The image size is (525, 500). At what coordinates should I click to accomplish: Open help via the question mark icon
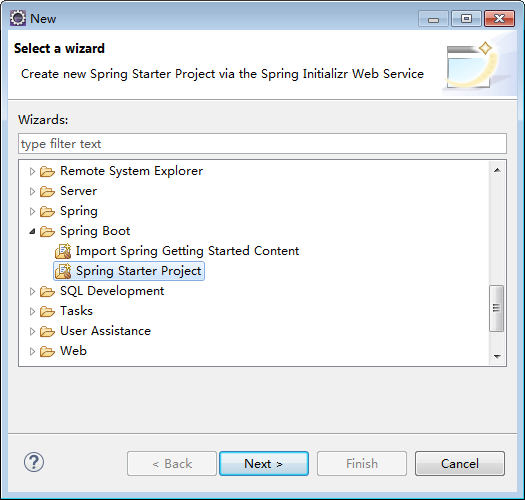tap(34, 462)
